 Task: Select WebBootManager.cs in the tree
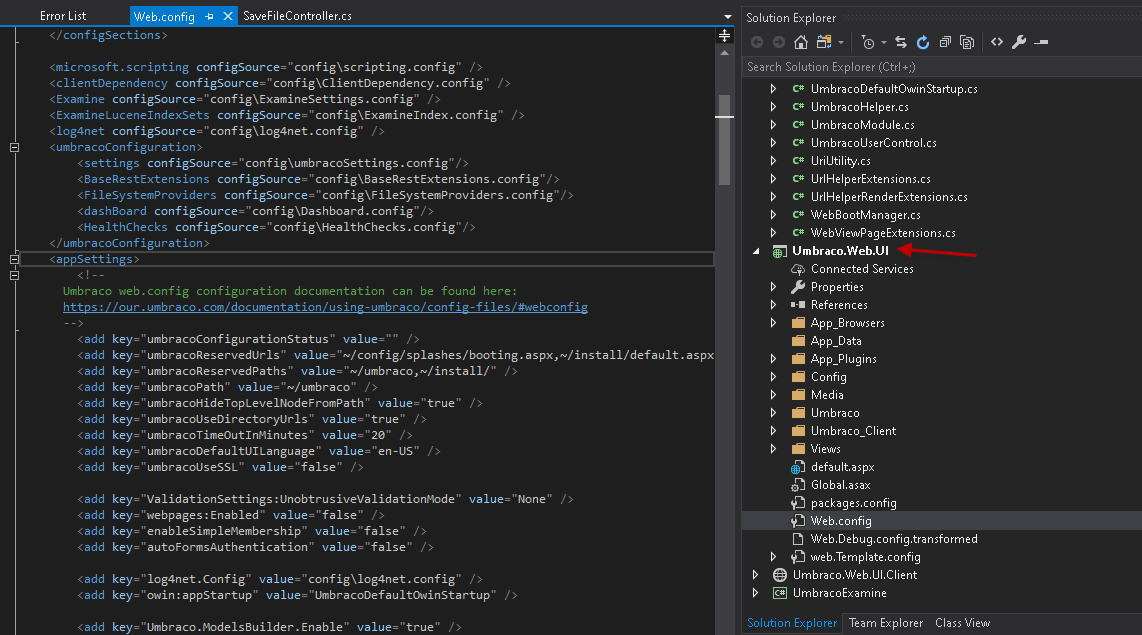point(865,215)
